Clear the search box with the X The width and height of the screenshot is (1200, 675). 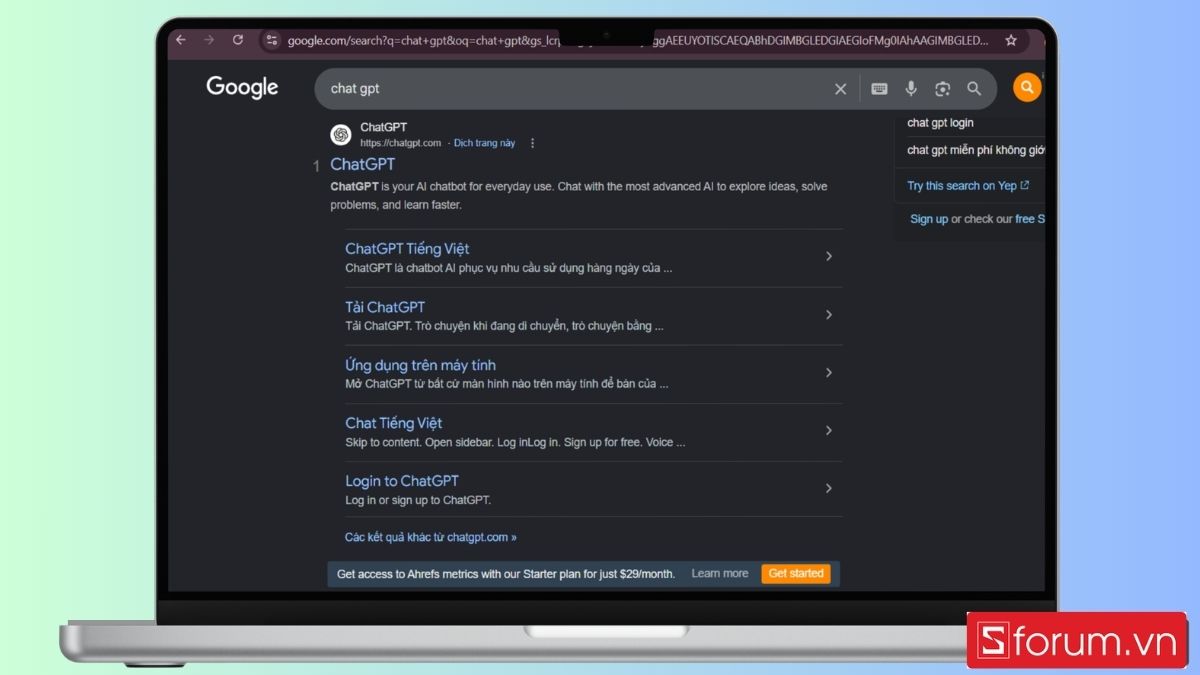tap(840, 89)
